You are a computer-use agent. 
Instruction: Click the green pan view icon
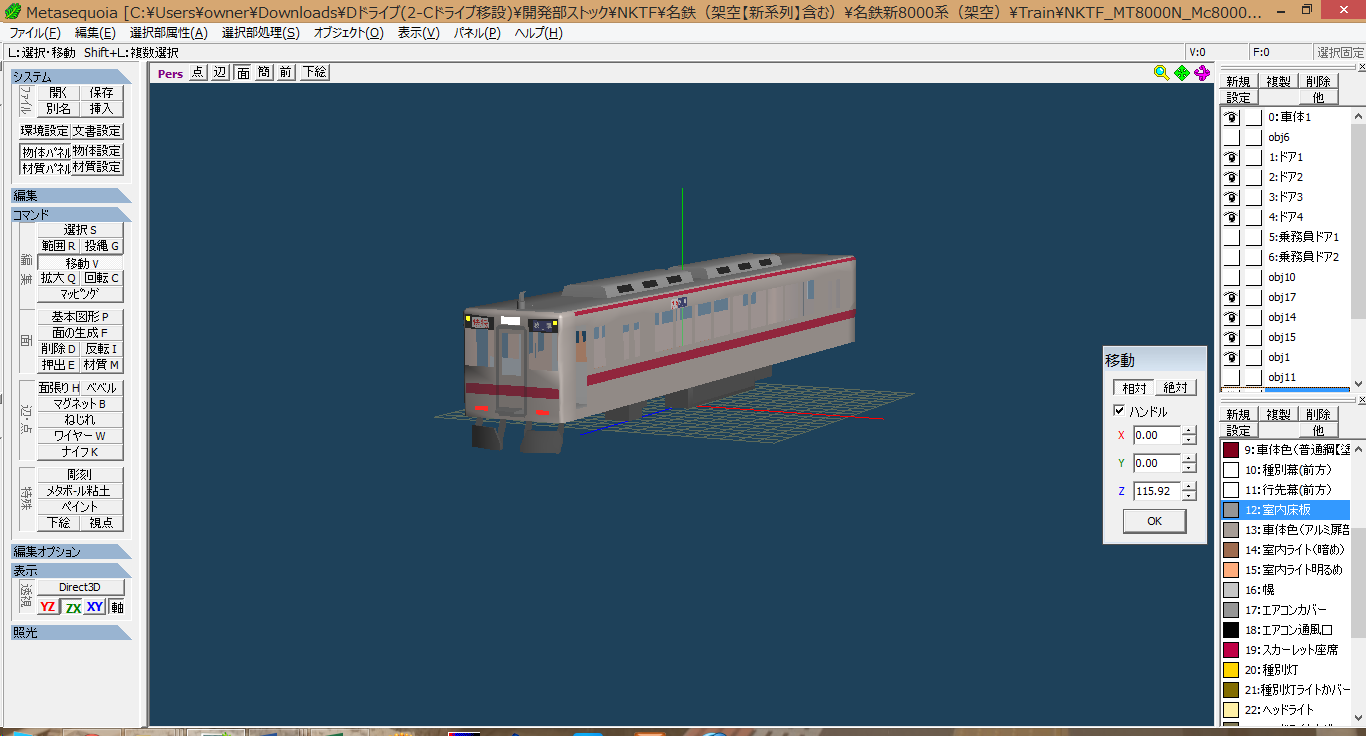(x=1182, y=72)
